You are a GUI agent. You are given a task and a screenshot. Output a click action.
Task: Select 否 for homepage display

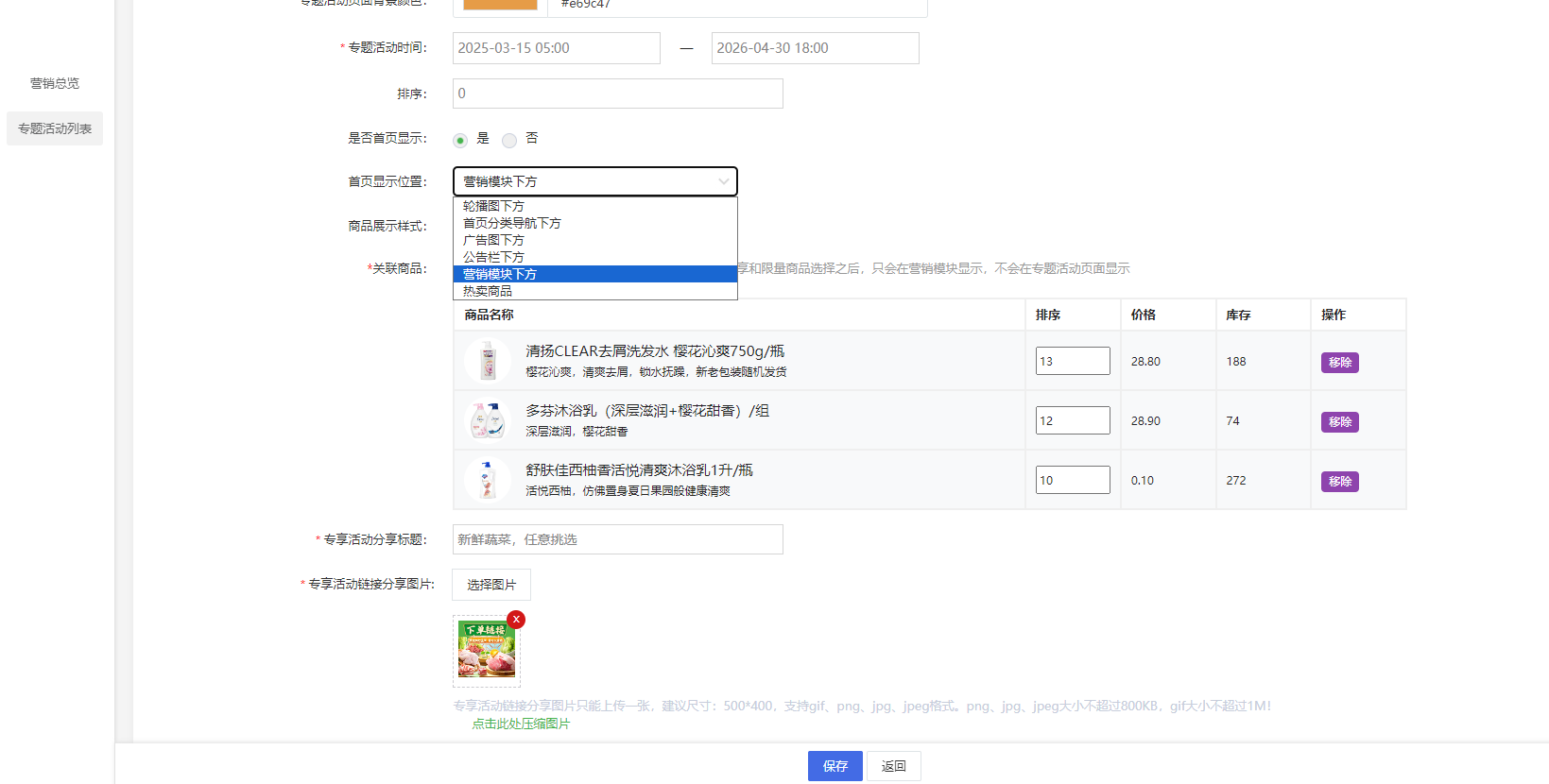[x=509, y=140]
